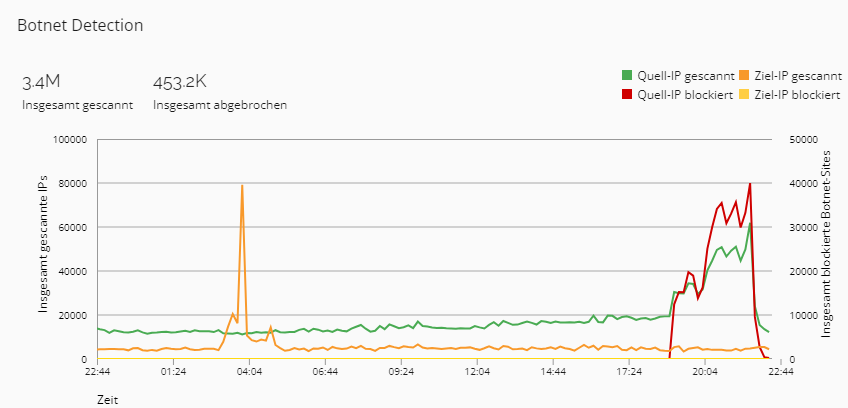Click the Insgesamt gescannt caption
The image size is (848, 408).
tap(77, 104)
